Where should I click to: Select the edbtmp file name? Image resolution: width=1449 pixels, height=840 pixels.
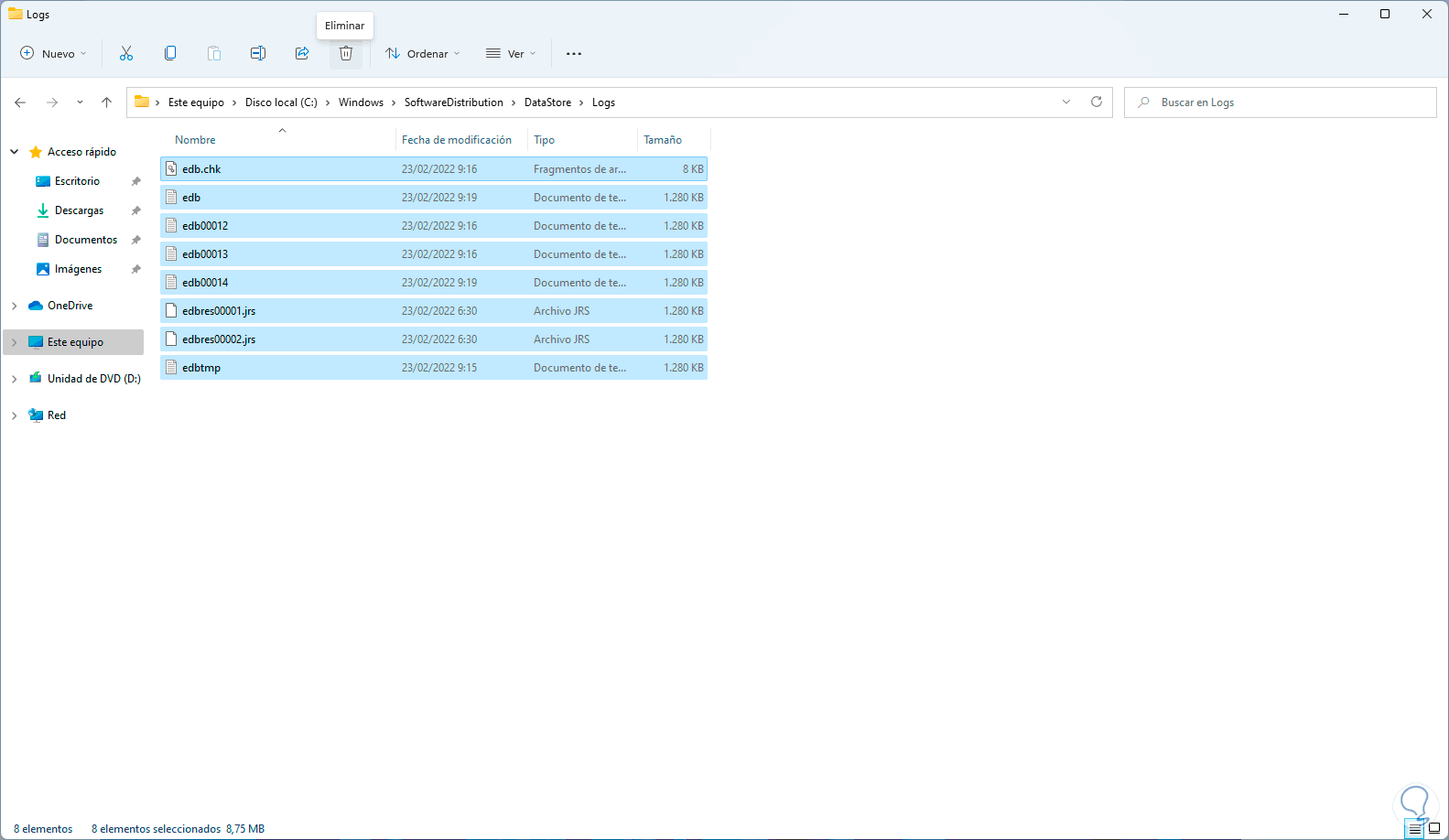pyautogui.click(x=201, y=368)
